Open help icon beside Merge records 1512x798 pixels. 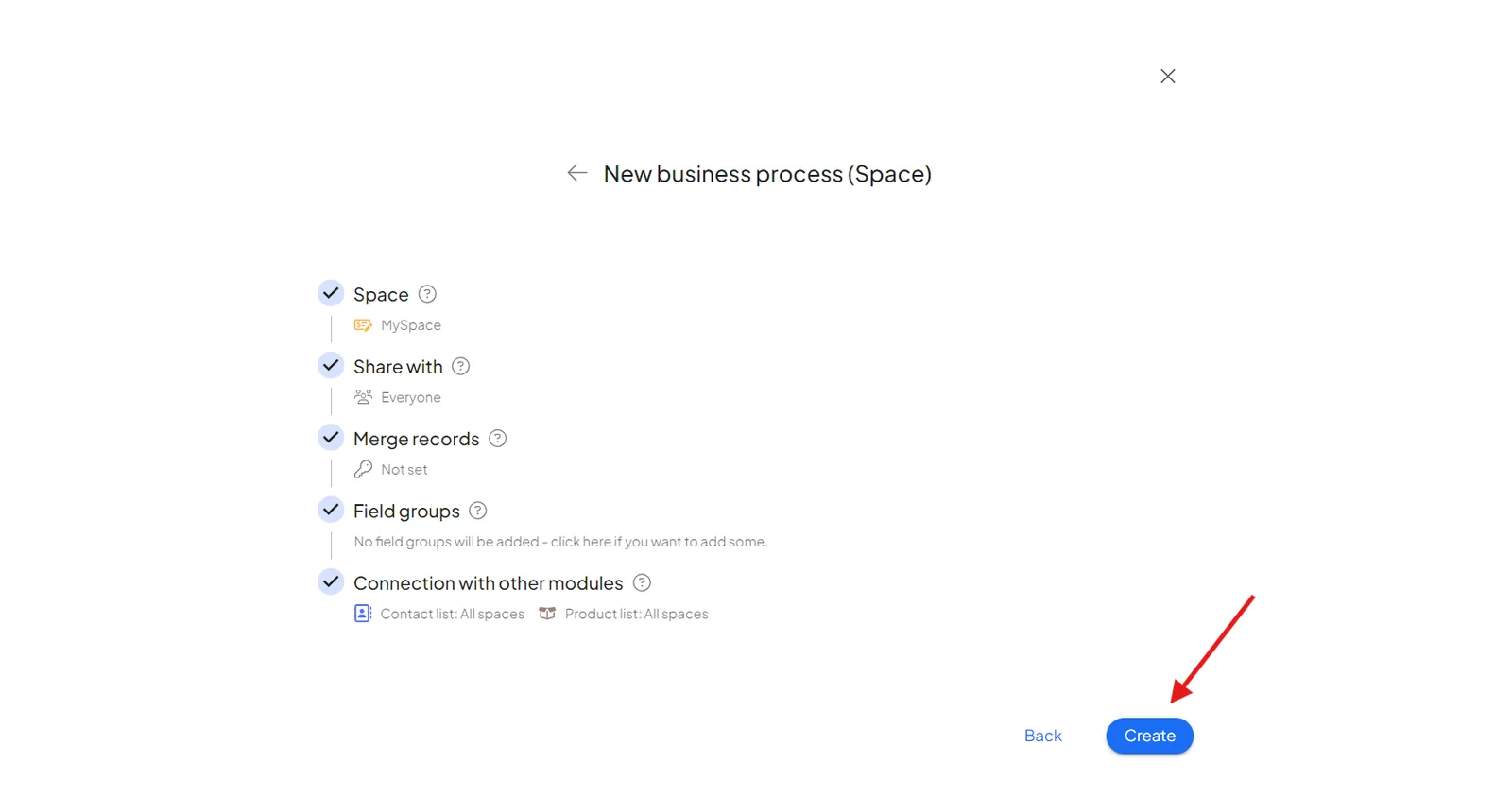click(x=497, y=439)
